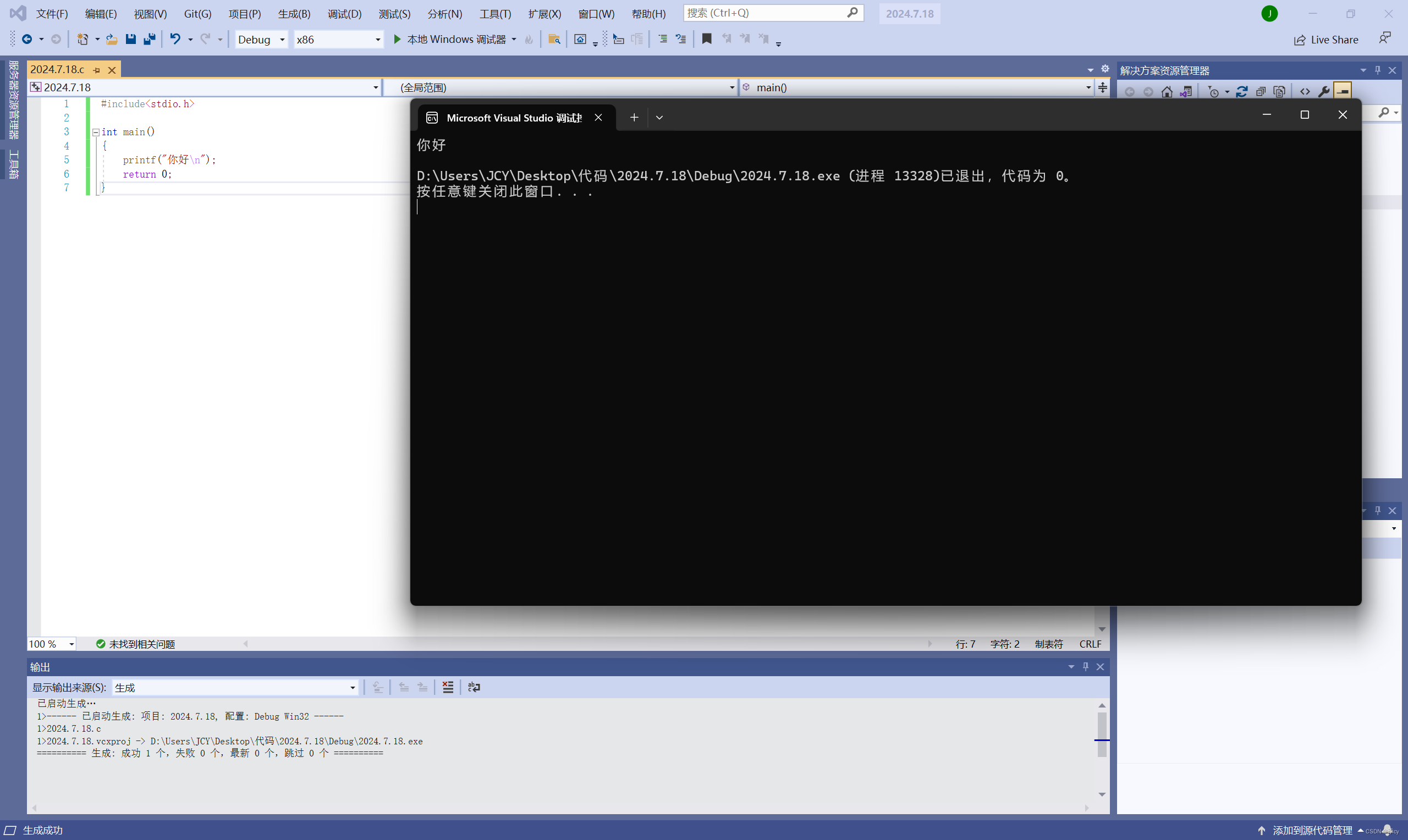Click the green account avatar J
Screen dimensions: 1408x840
1269,14
